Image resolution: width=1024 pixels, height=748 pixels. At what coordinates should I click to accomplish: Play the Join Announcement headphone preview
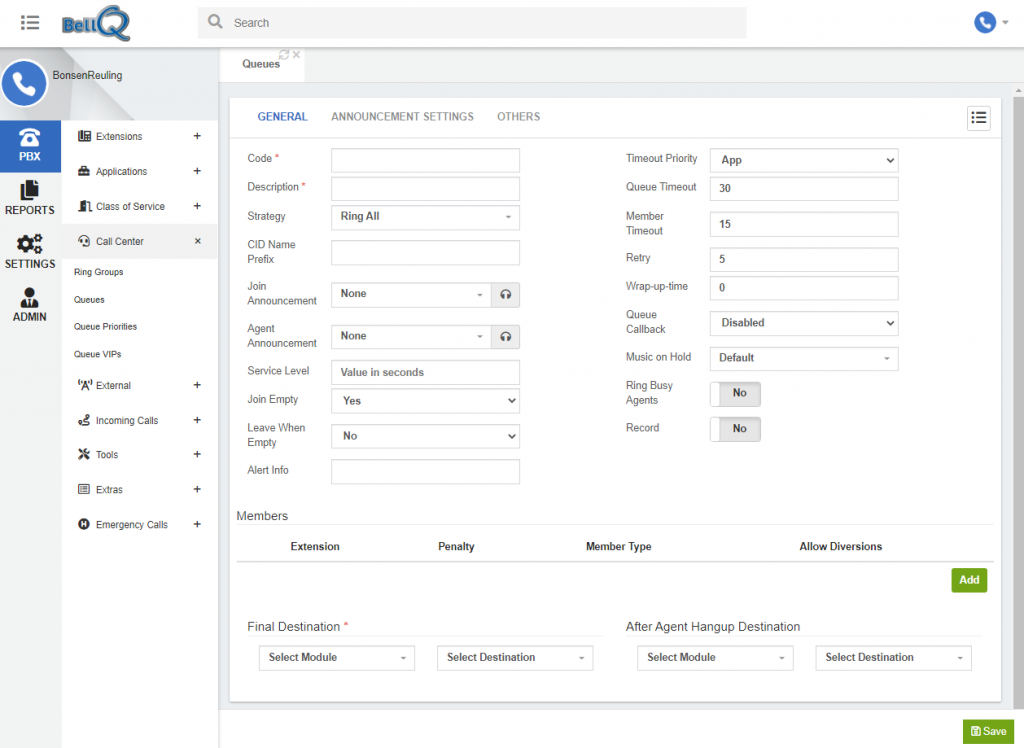pyautogui.click(x=505, y=295)
